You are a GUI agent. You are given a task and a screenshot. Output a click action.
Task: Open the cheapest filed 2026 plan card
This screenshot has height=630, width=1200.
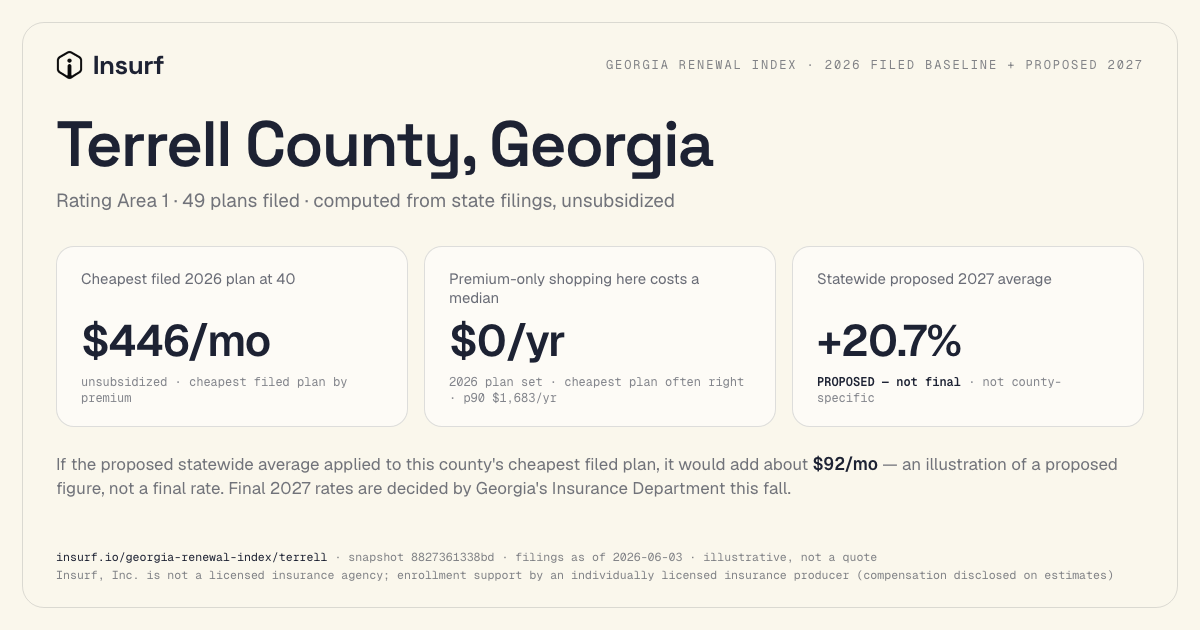pyautogui.click(x=232, y=336)
